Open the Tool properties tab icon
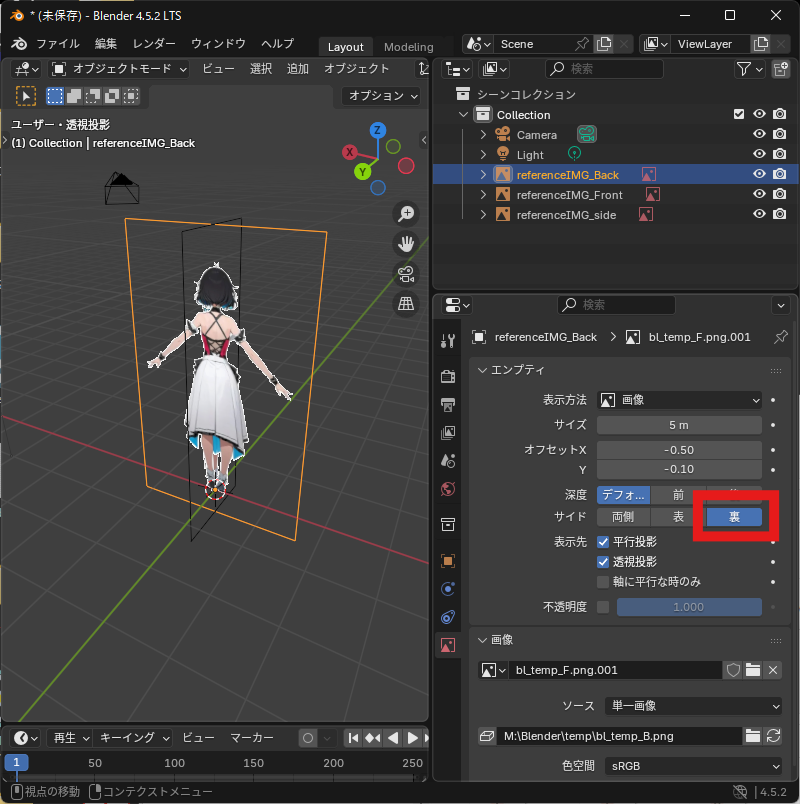Screen dimensions: 800x804 [449, 340]
